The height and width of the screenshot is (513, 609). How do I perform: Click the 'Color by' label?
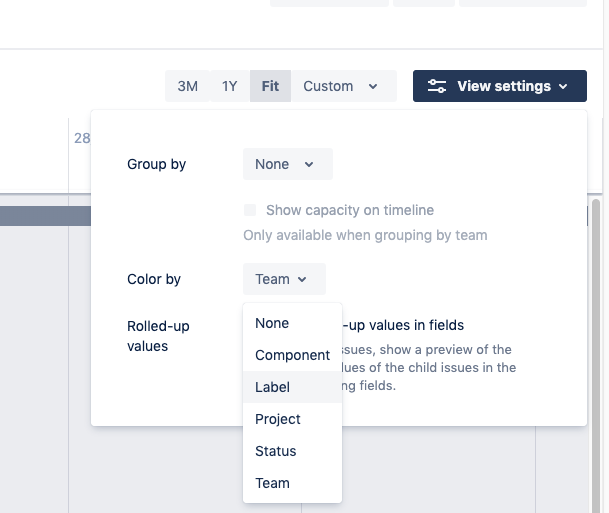point(154,279)
